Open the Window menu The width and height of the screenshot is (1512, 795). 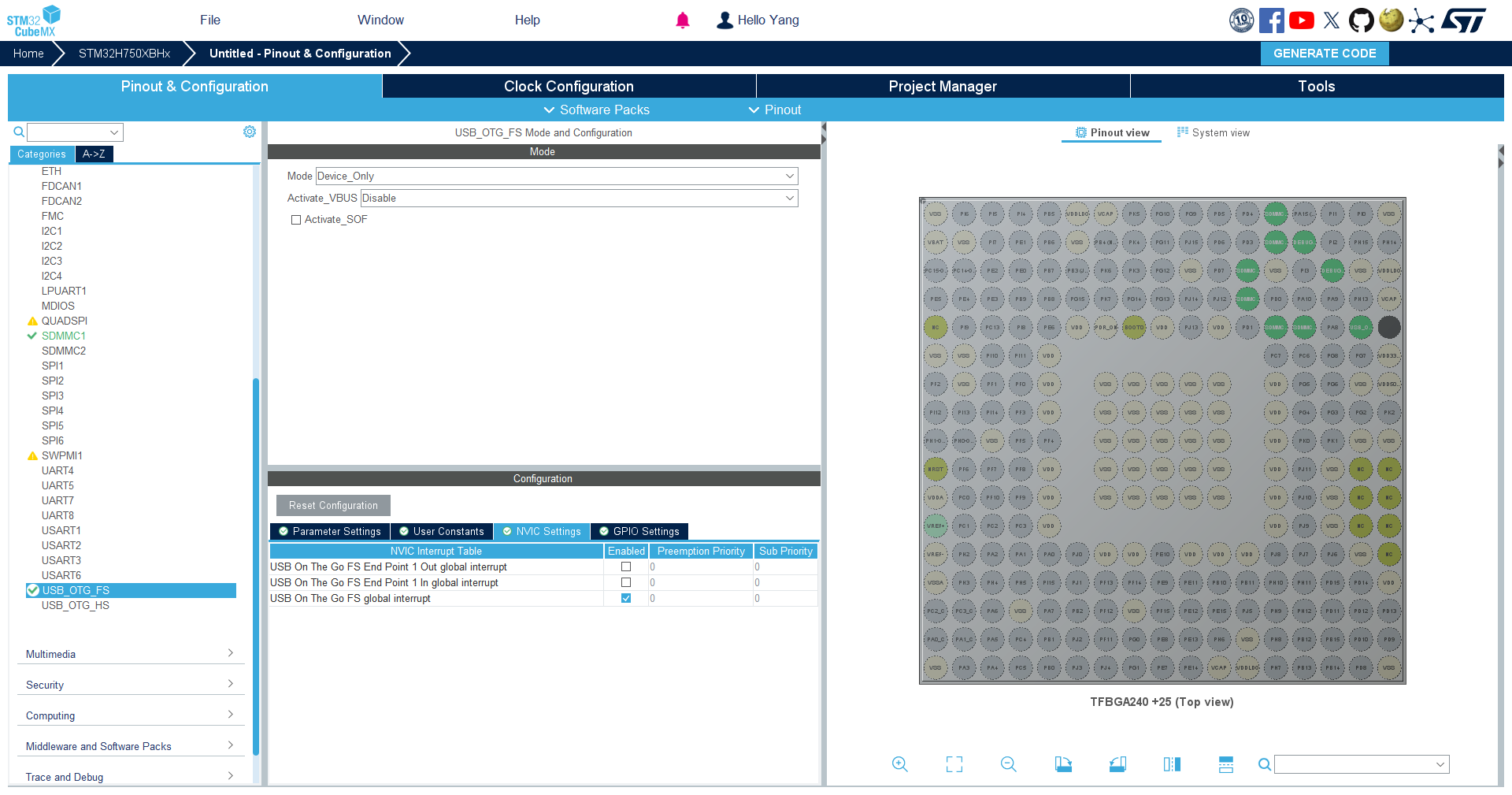(380, 20)
